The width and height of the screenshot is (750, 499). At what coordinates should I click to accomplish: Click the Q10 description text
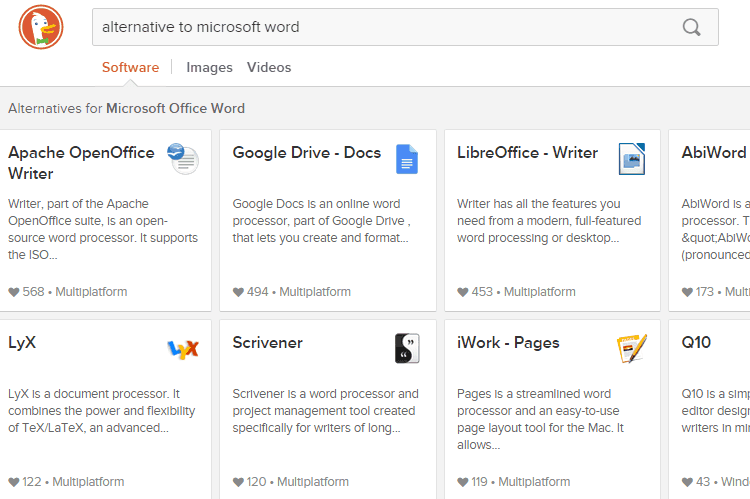pyautogui.click(x=716, y=410)
